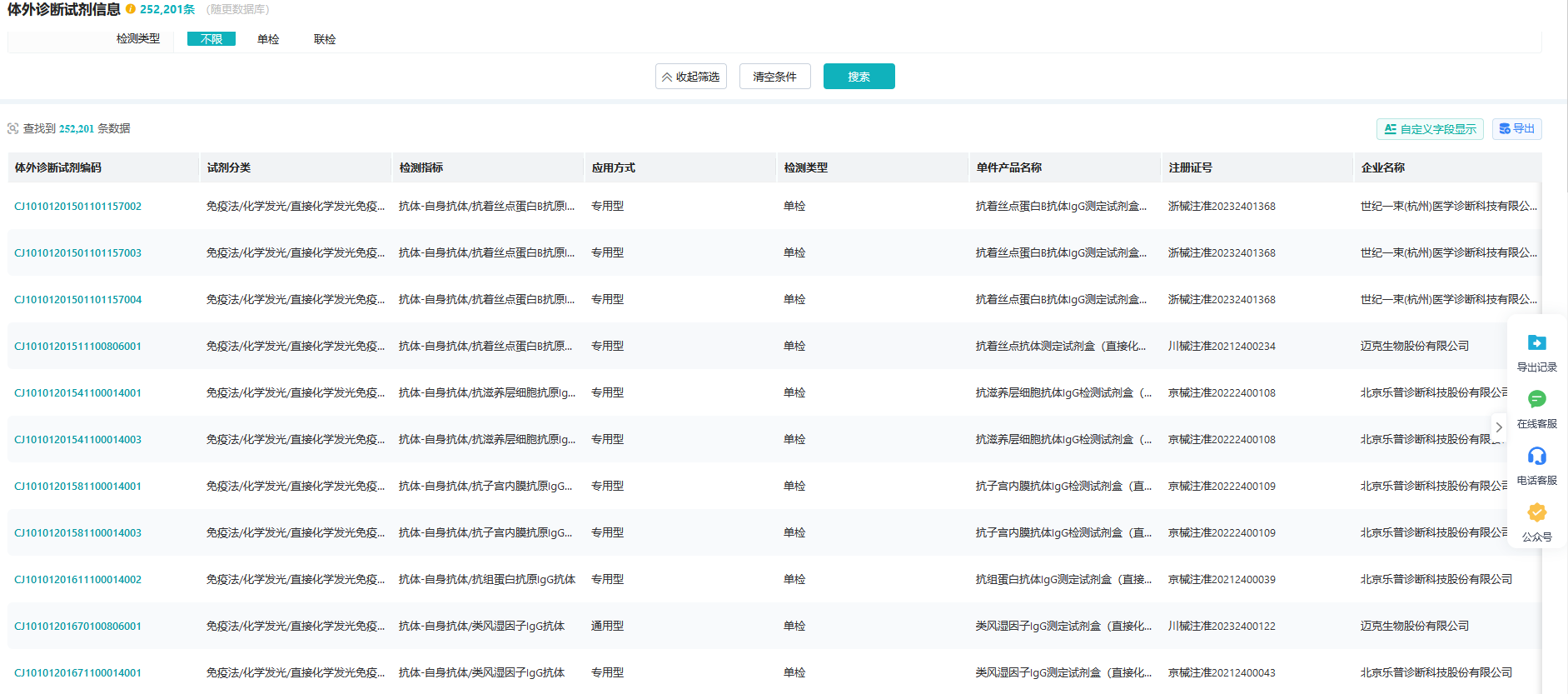Image resolution: width=1568 pixels, height=694 pixels.
Task: Click registration number 川械注准20232400122
Action: click(1222, 626)
